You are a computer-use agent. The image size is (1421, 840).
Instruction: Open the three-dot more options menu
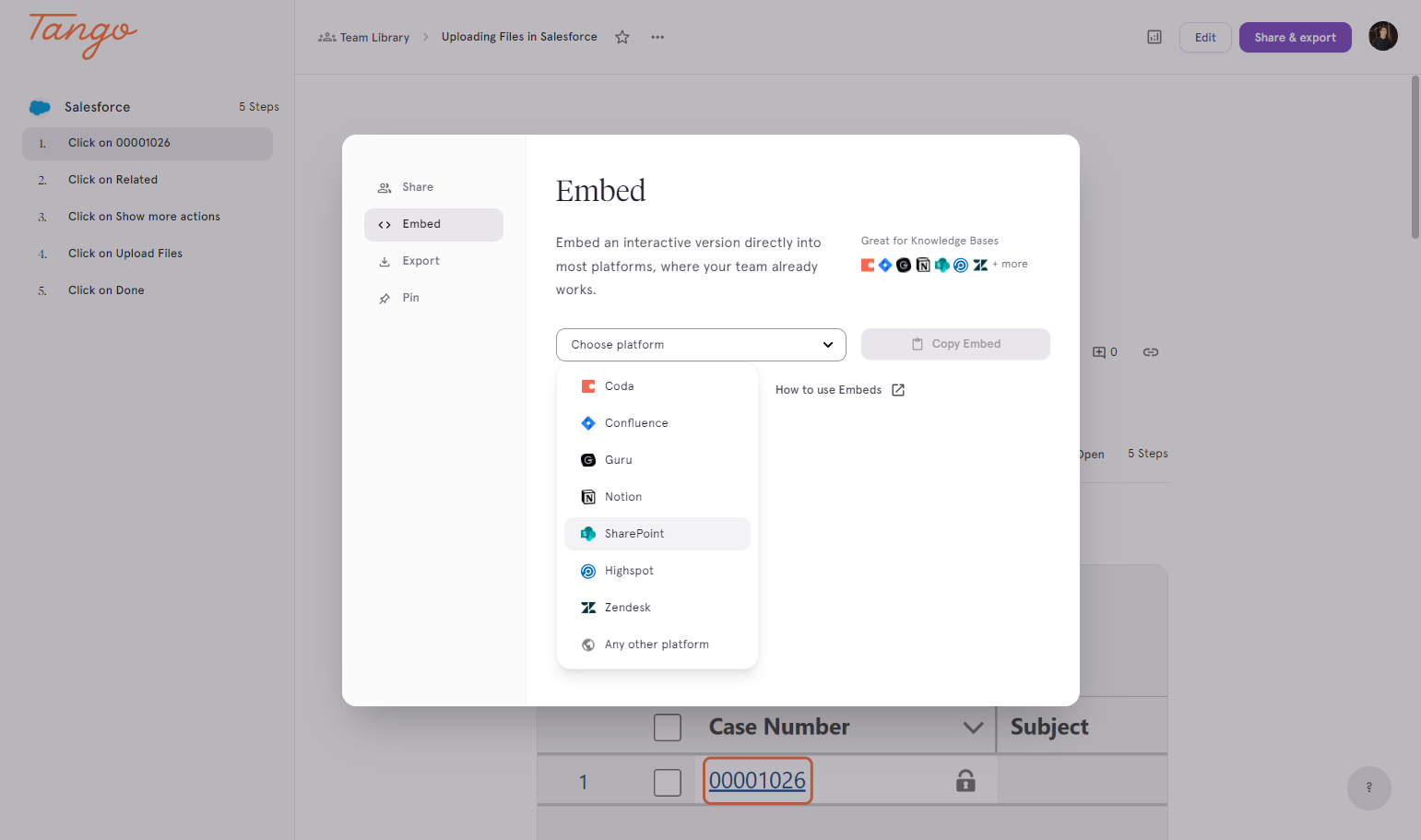point(657,37)
